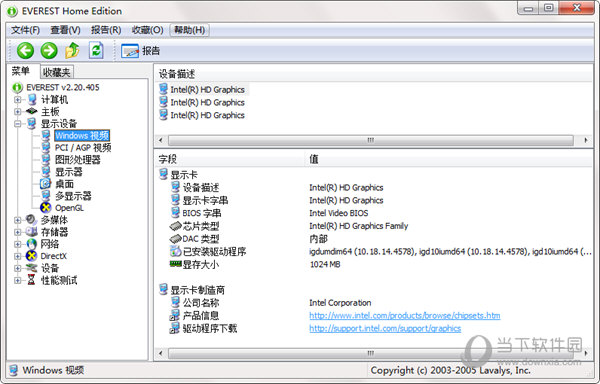The width and height of the screenshot is (600, 384).
Task: Click the device list horizontal scrollbar thumb
Action: (x=370, y=140)
